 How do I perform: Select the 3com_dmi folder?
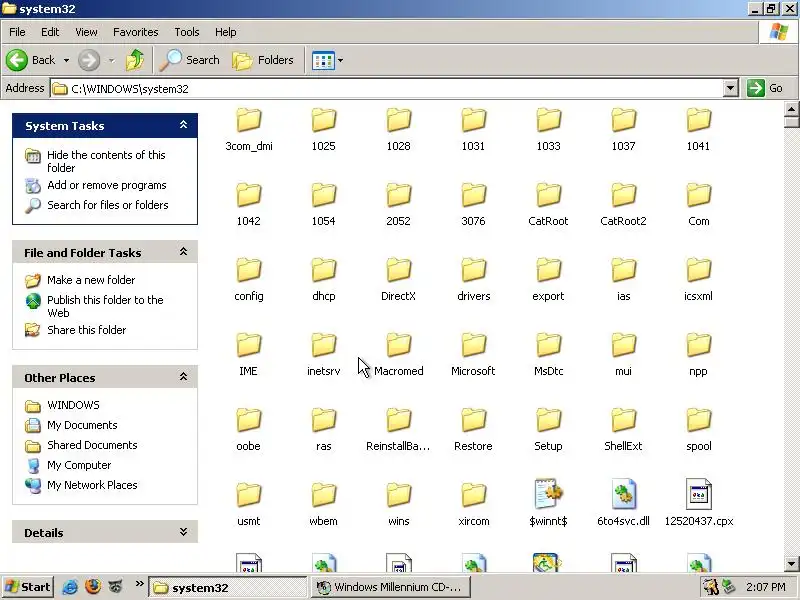tap(248, 130)
